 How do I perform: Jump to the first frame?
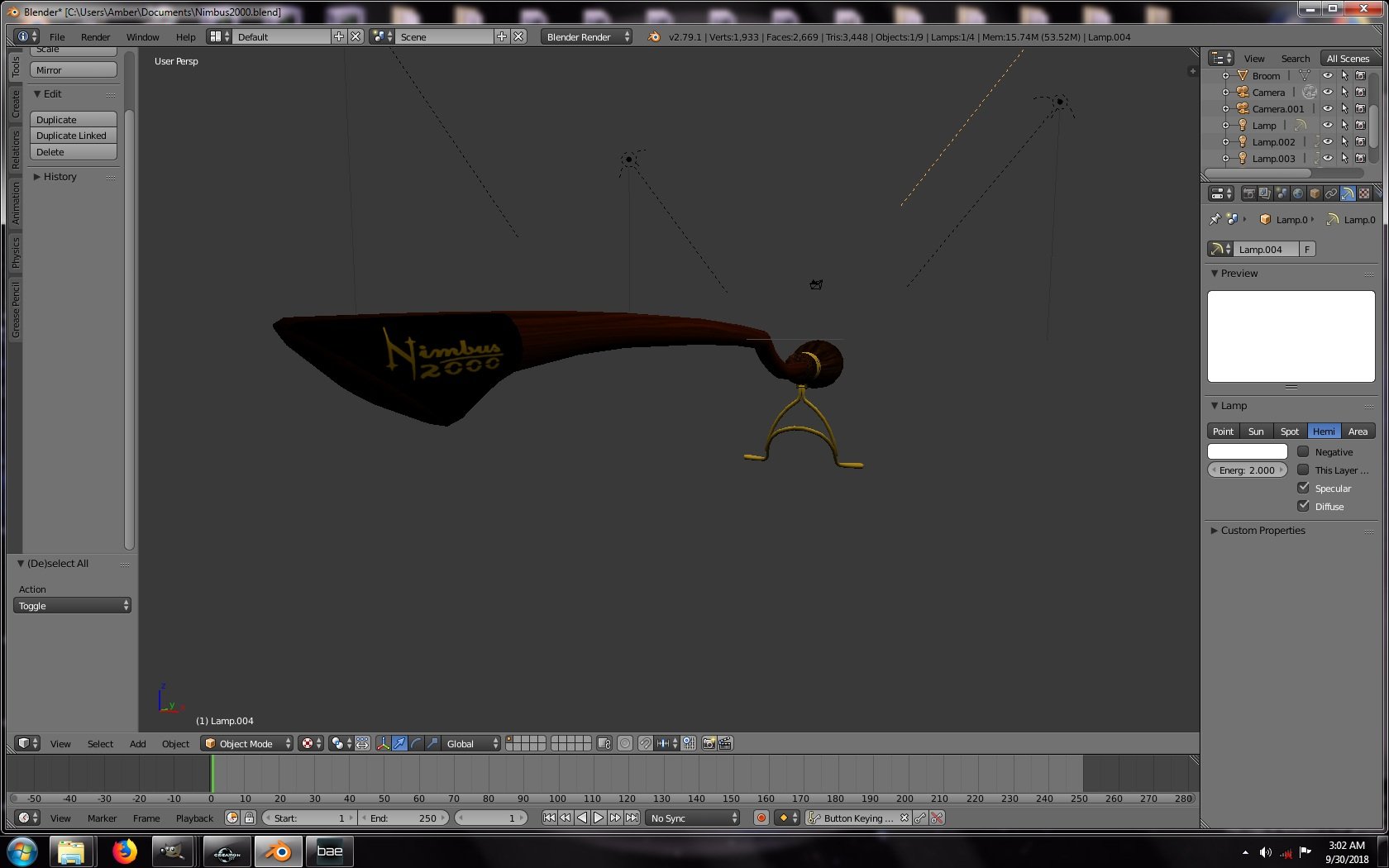tap(549, 818)
